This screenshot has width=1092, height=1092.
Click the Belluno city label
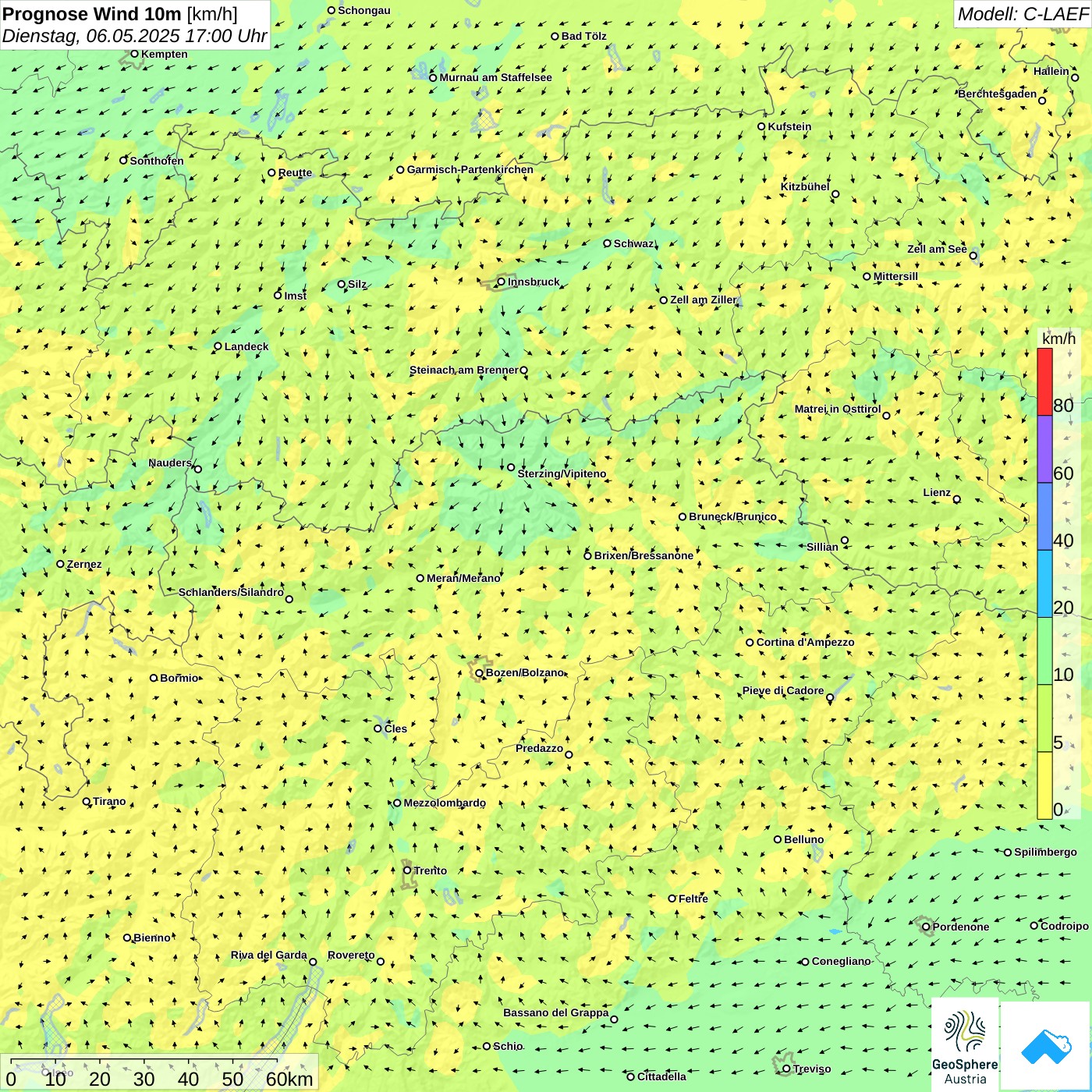803,839
